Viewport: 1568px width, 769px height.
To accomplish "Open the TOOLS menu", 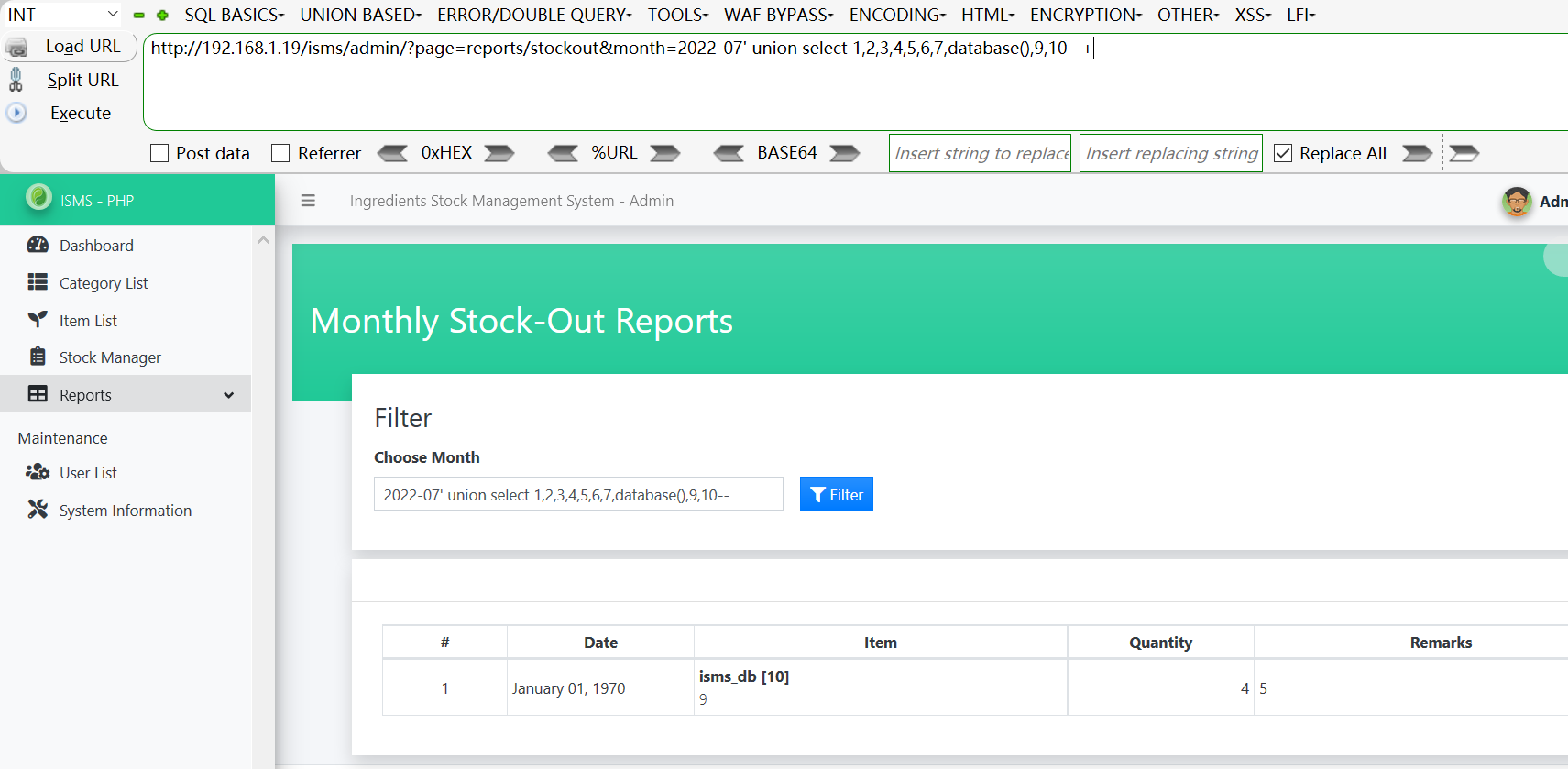I will [x=678, y=15].
